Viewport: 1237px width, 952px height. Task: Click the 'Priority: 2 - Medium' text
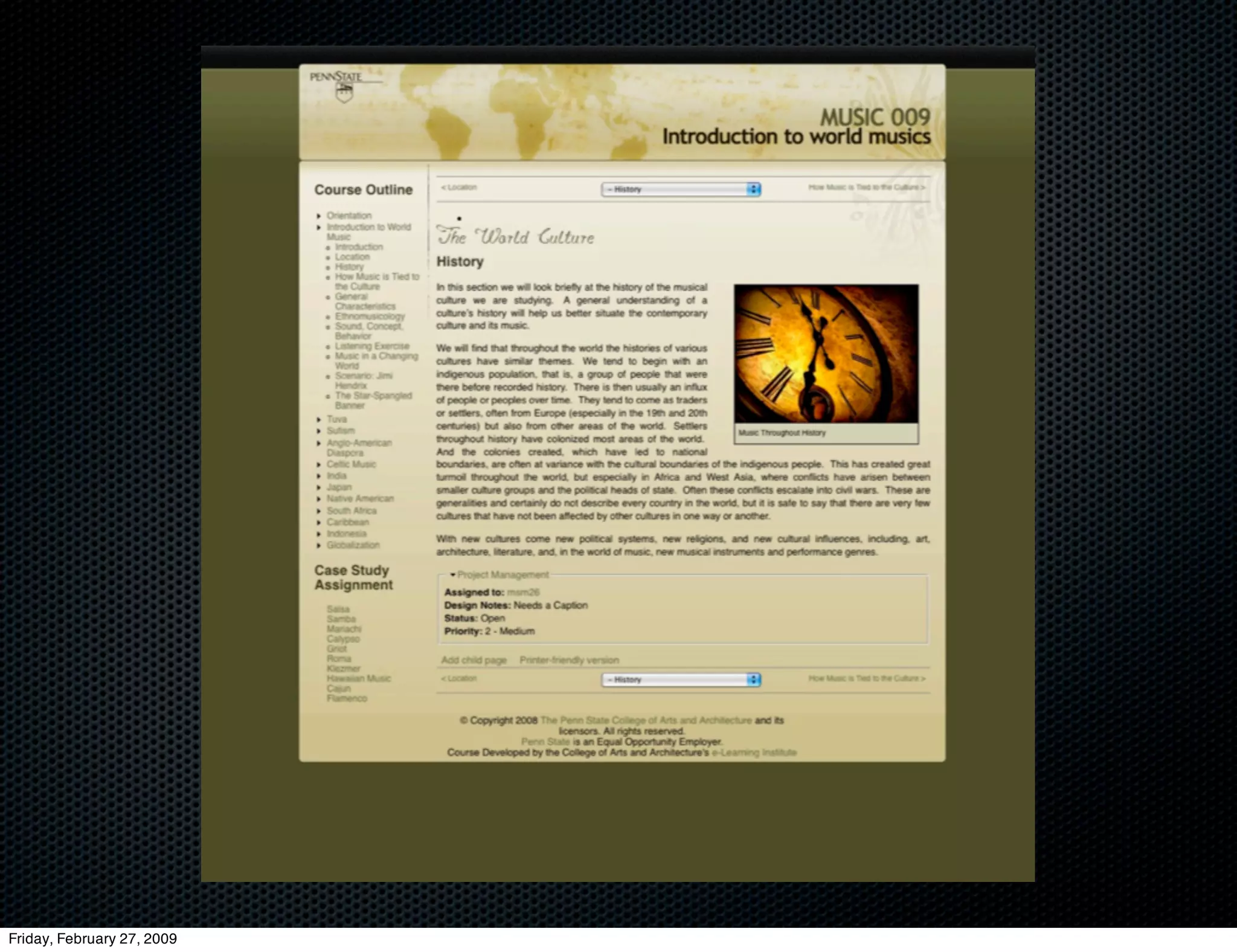489,631
